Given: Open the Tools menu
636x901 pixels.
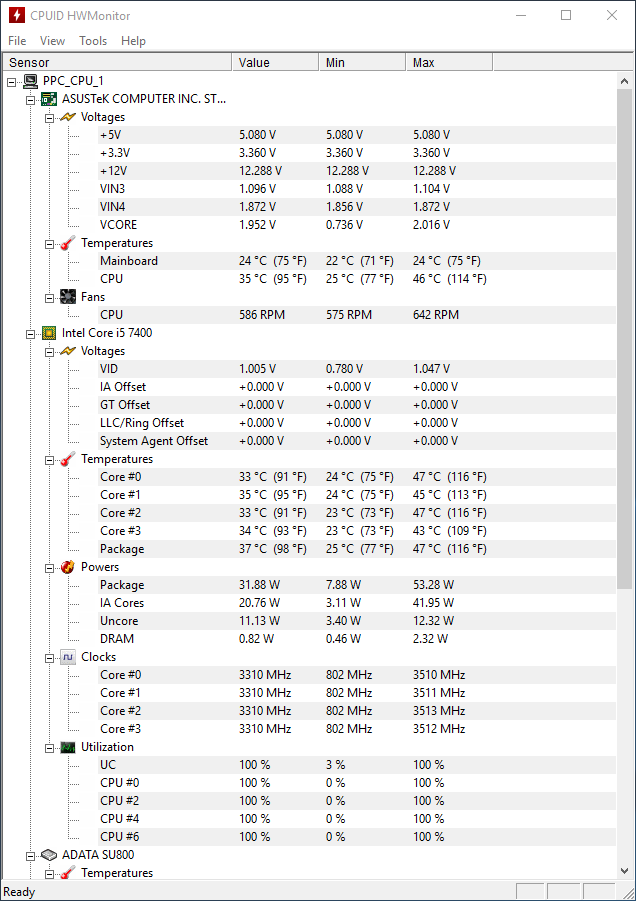Looking at the screenshot, I should point(93,41).
